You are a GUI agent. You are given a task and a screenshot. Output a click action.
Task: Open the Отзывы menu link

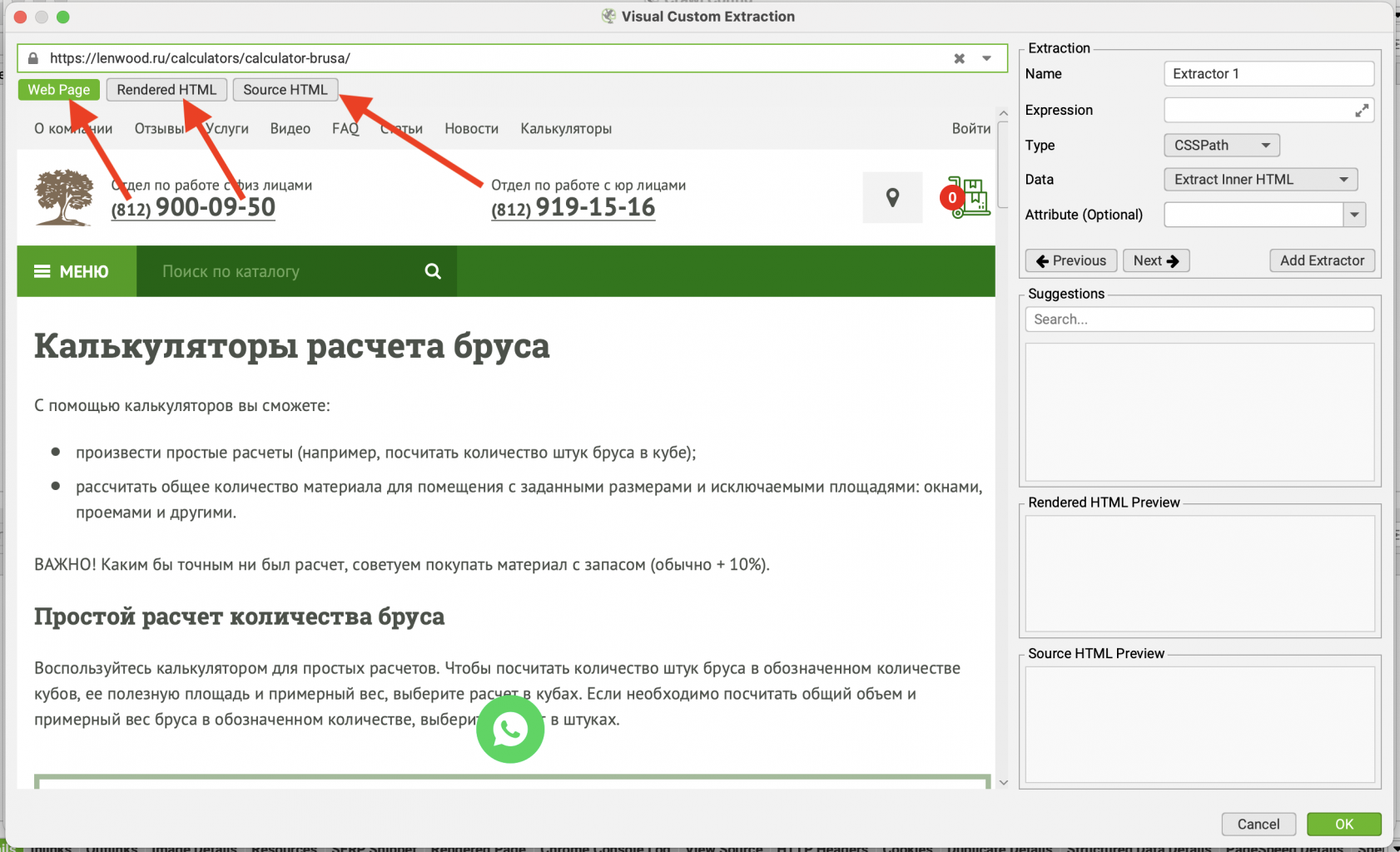click(159, 129)
